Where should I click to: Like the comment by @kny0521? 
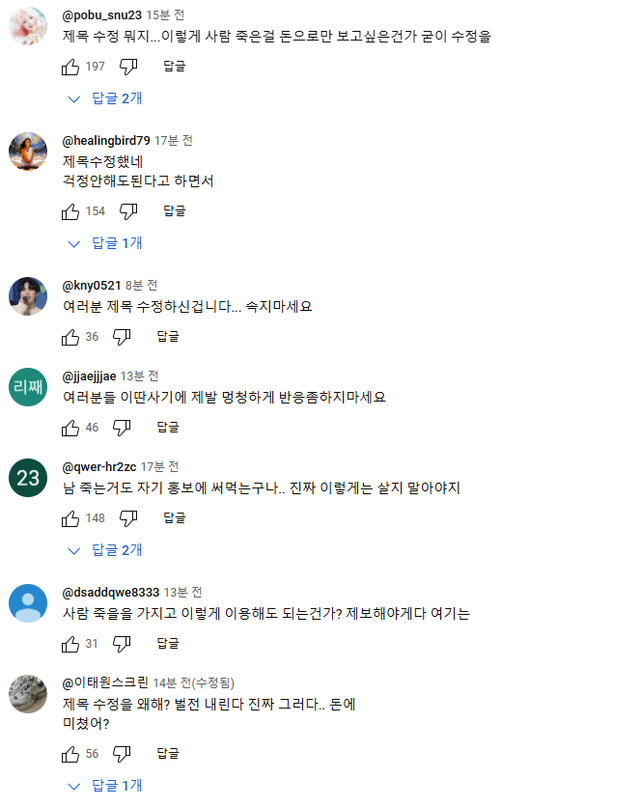pos(71,337)
